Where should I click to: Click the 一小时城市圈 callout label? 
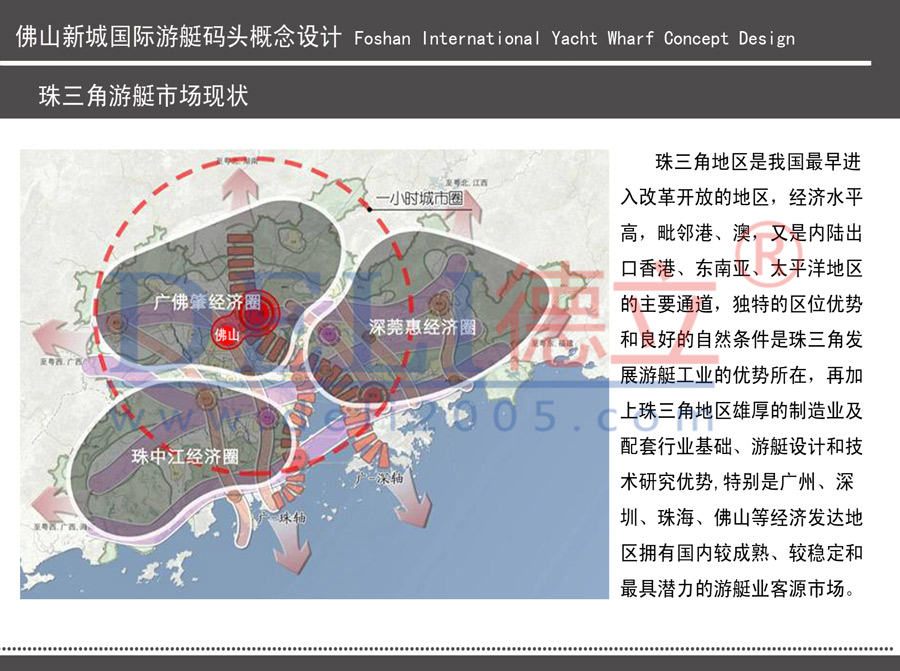coord(420,199)
